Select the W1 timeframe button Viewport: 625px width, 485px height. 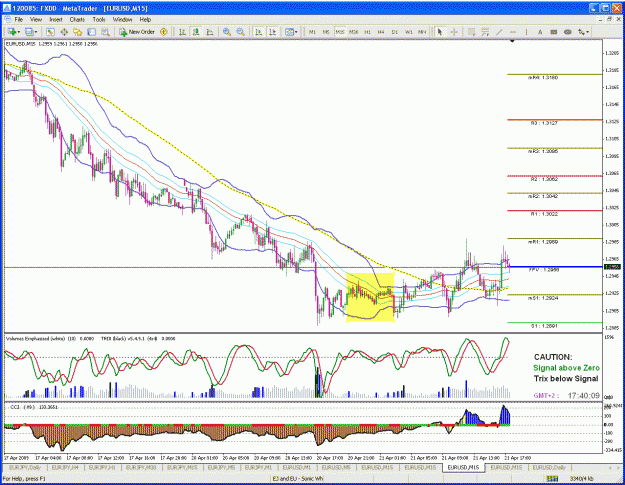click(x=409, y=32)
